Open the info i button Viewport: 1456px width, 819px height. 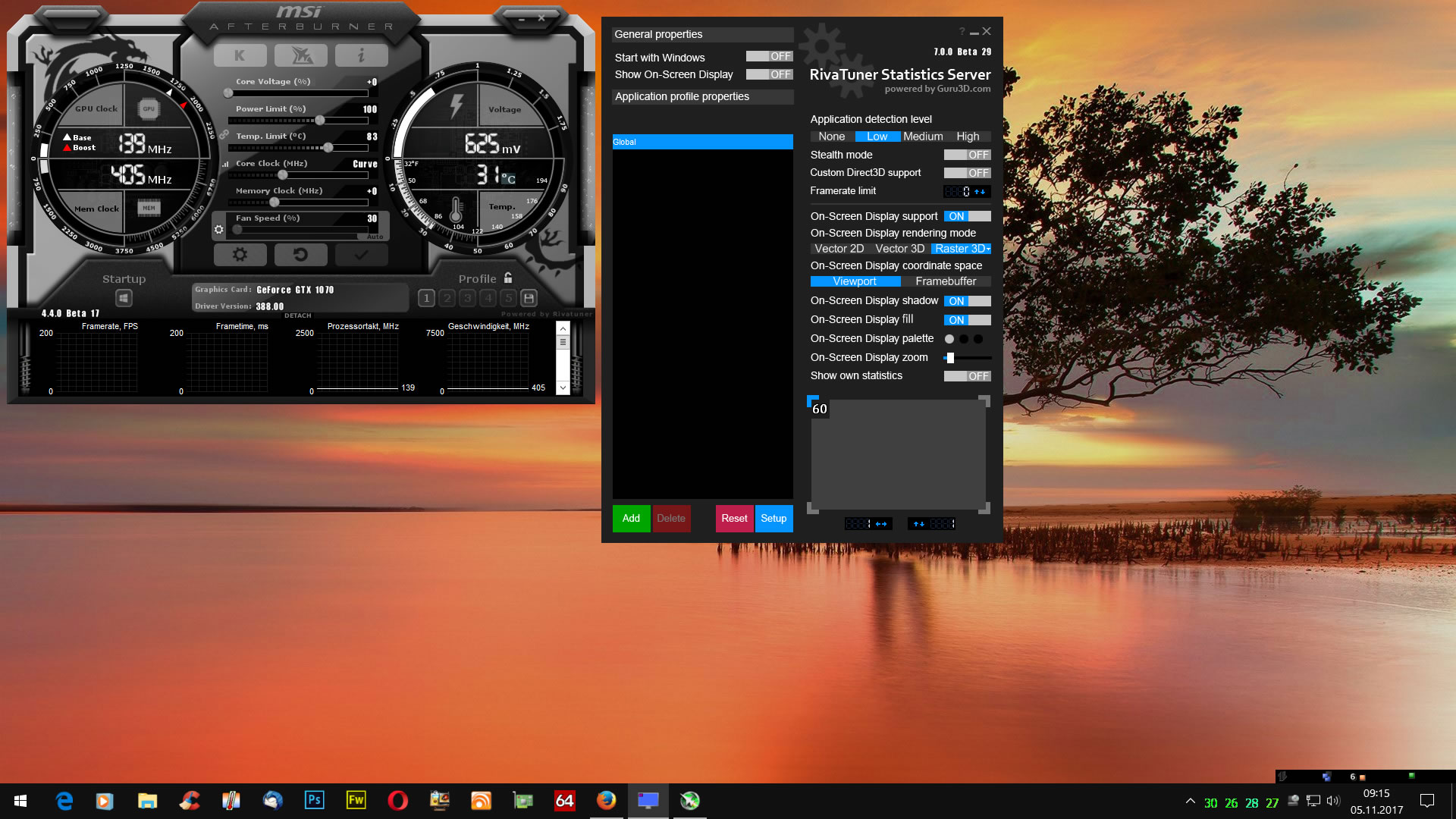(361, 55)
